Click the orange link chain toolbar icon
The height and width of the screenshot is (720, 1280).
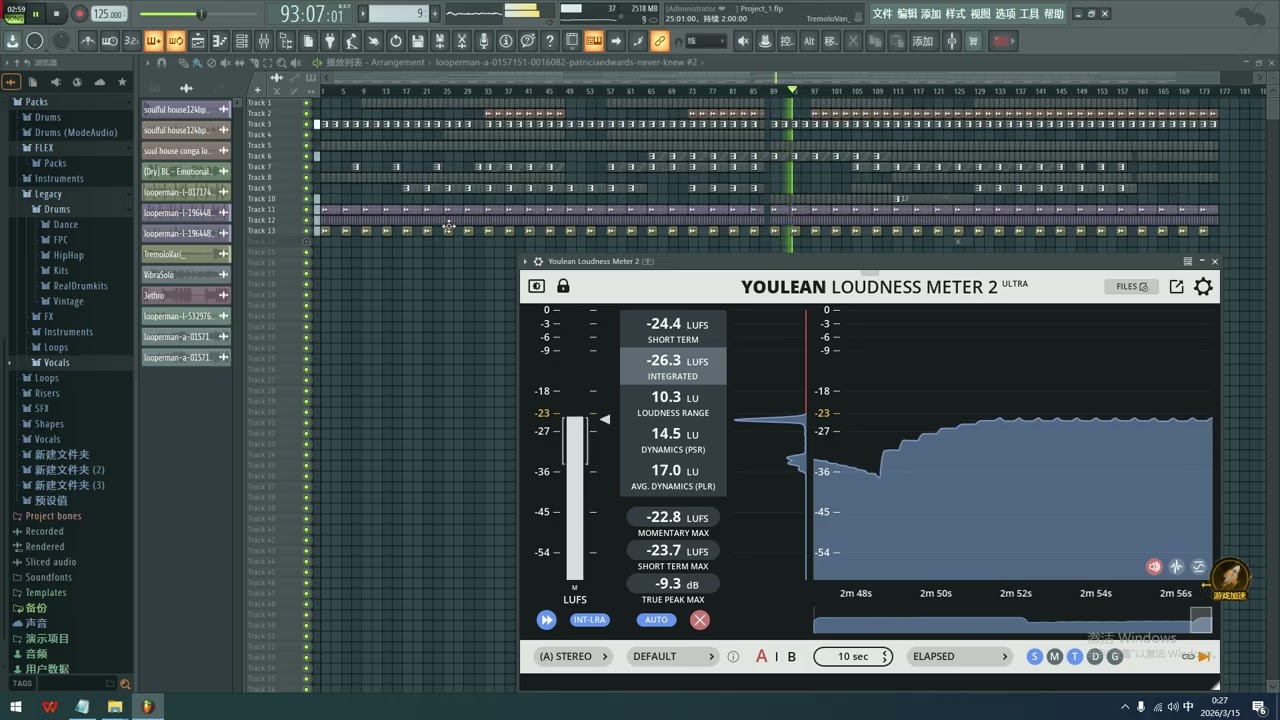[x=660, y=41]
